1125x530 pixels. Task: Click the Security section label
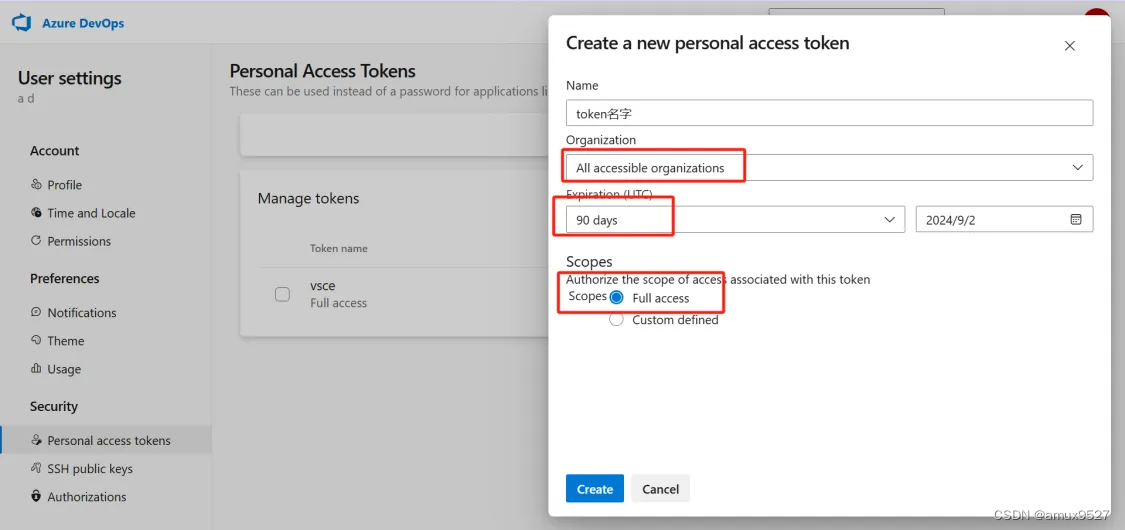pyautogui.click(x=54, y=406)
